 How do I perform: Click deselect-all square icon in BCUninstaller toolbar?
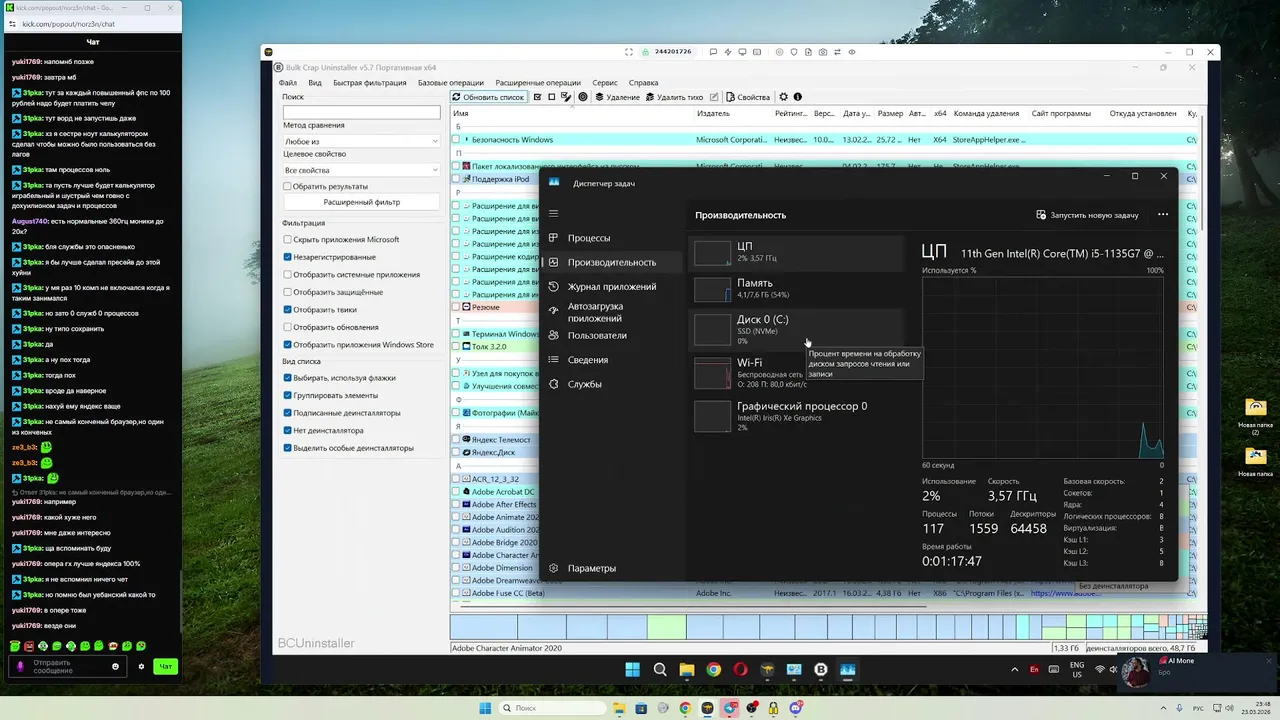(x=552, y=97)
